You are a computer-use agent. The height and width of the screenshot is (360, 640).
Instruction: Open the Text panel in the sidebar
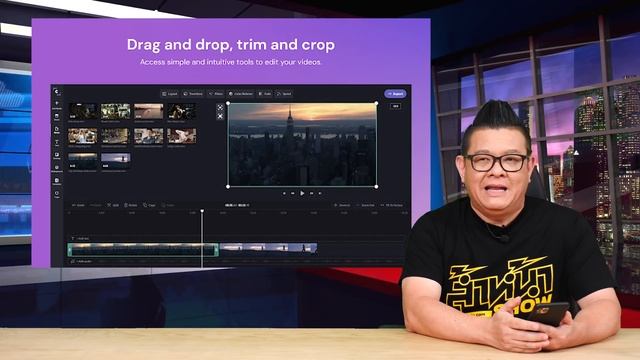[x=57, y=143]
